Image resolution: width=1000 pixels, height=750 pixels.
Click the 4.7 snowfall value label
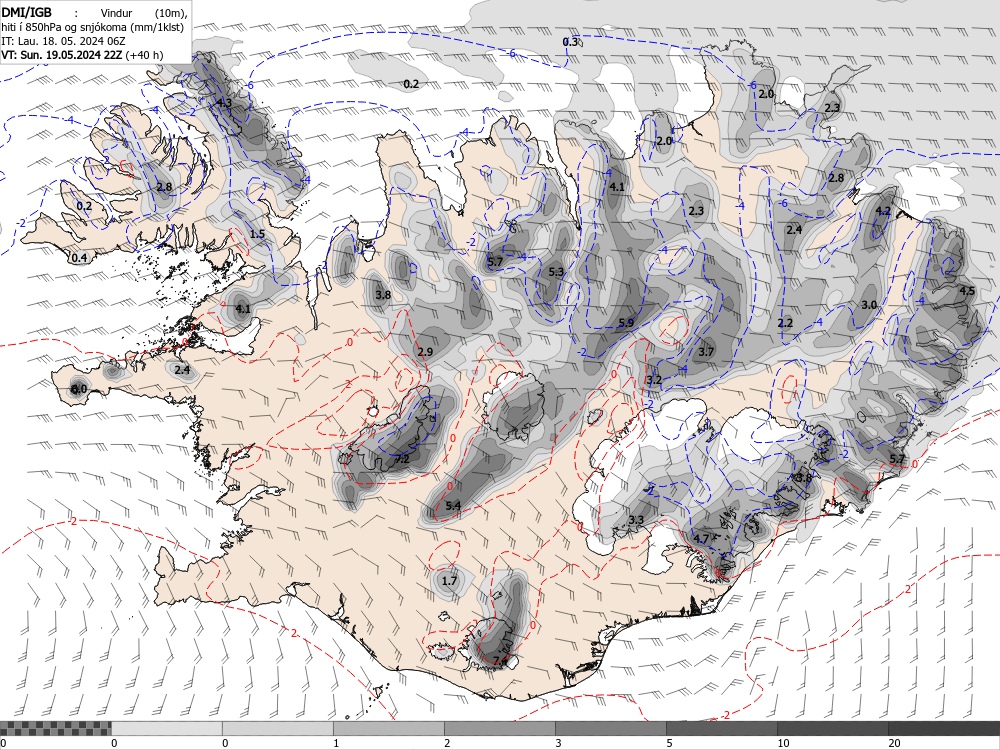click(x=701, y=539)
